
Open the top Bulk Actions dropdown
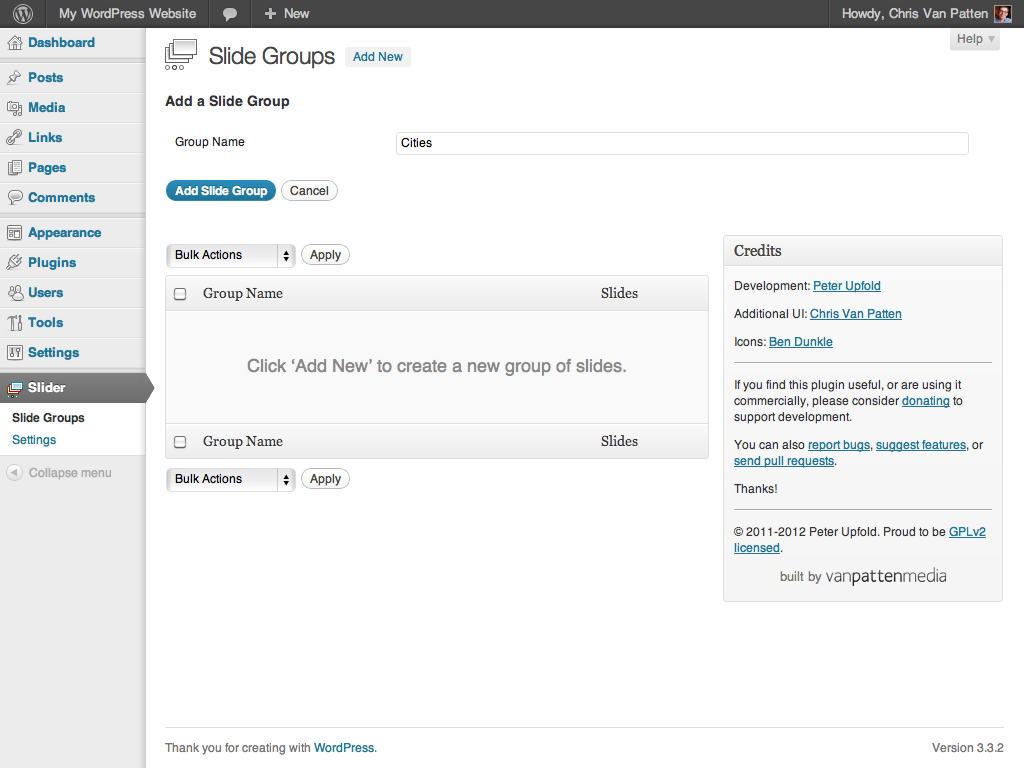pos(231,255)
